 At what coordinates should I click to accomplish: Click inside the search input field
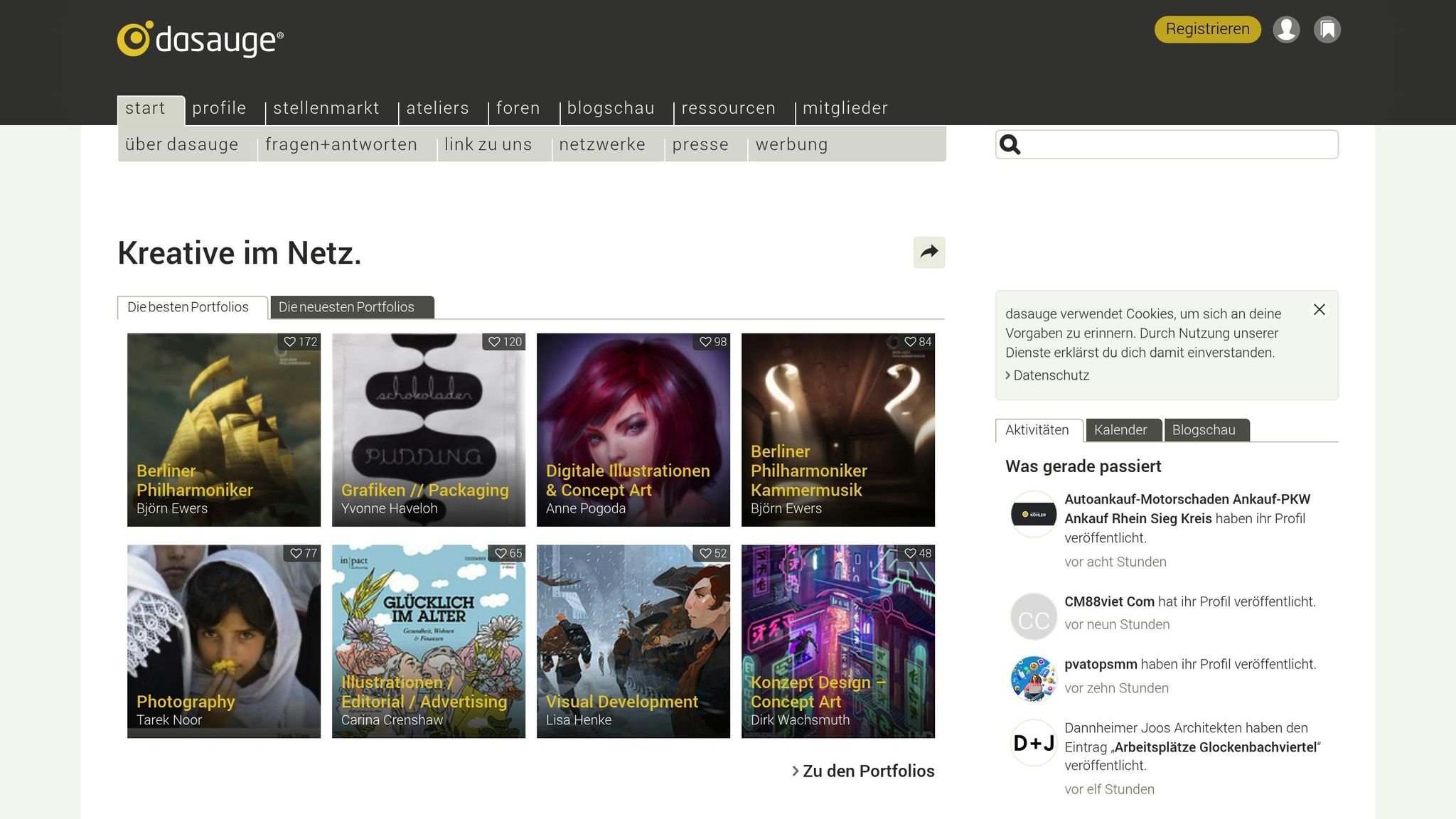(1173, 144)
